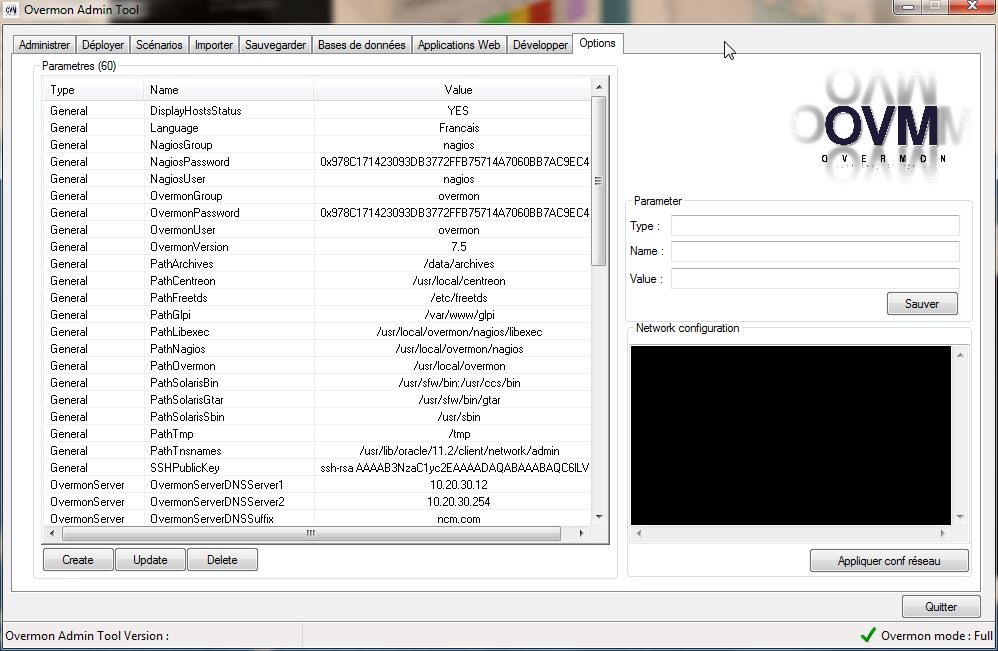Click the parameters list scroll-right arrow
The height and width of the screenshot is (651, 998).
(x=581, y=533)
